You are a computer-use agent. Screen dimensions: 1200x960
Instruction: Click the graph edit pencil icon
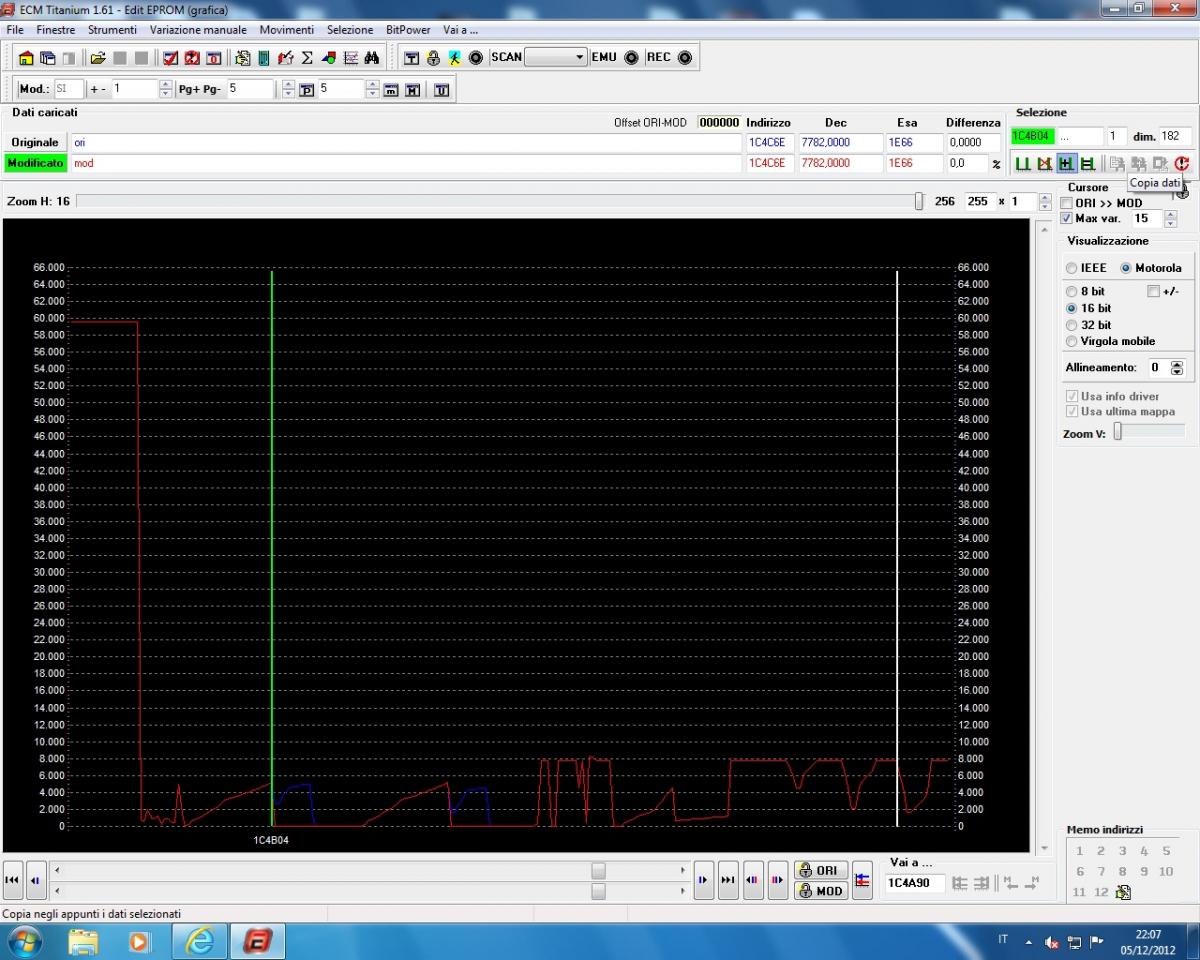286,58
